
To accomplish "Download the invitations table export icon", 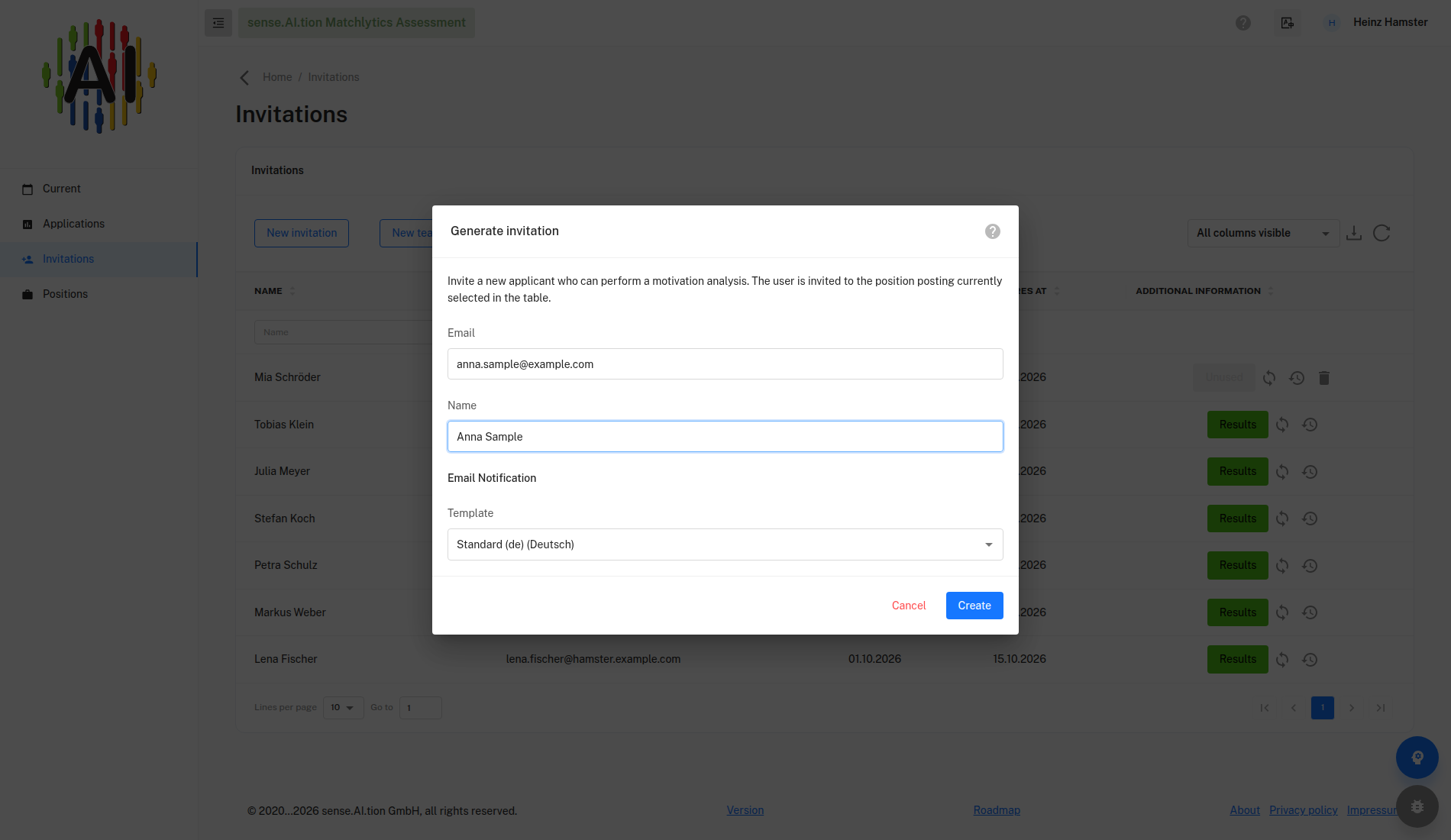I will pos(1354,233).
